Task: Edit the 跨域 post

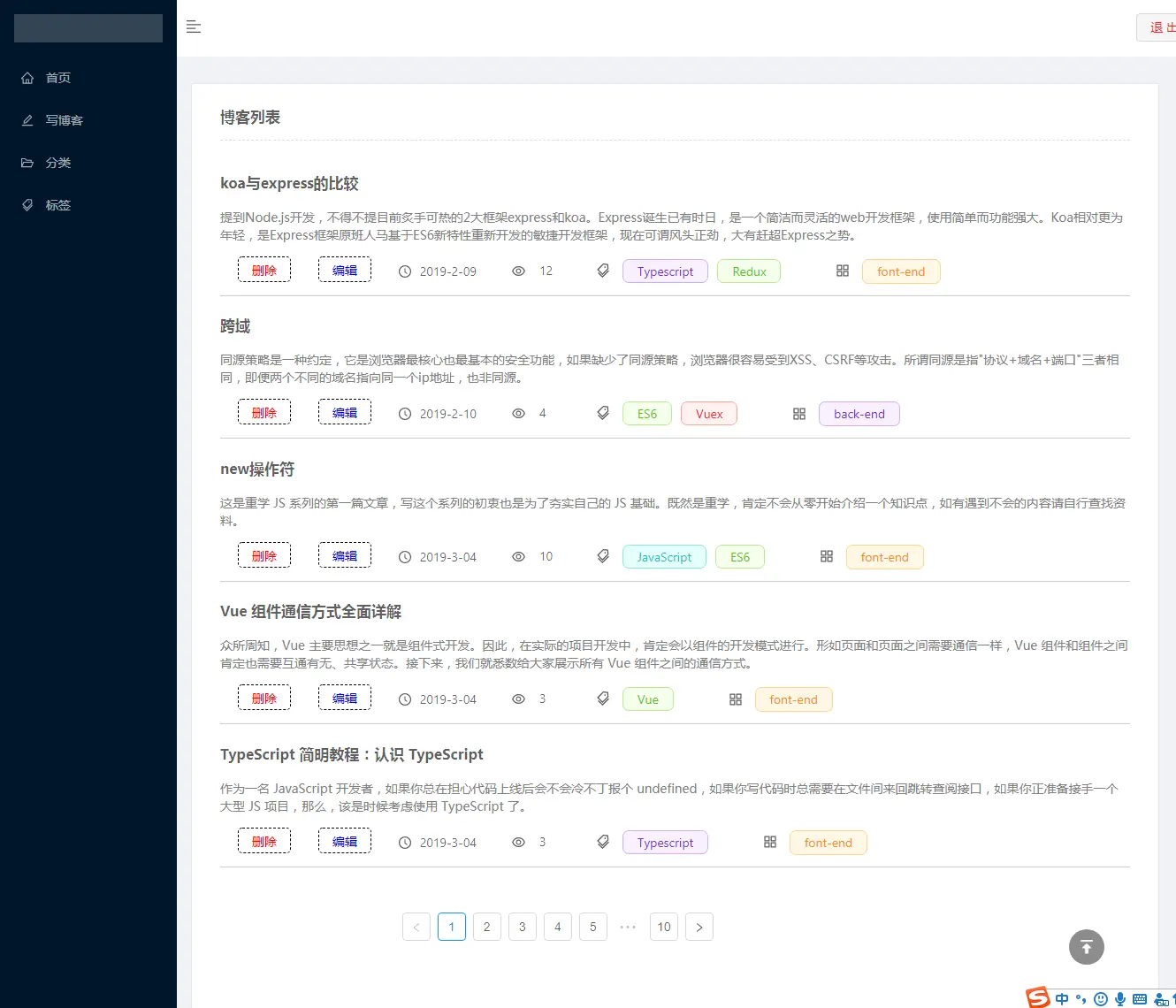Action: click(345, 412)
